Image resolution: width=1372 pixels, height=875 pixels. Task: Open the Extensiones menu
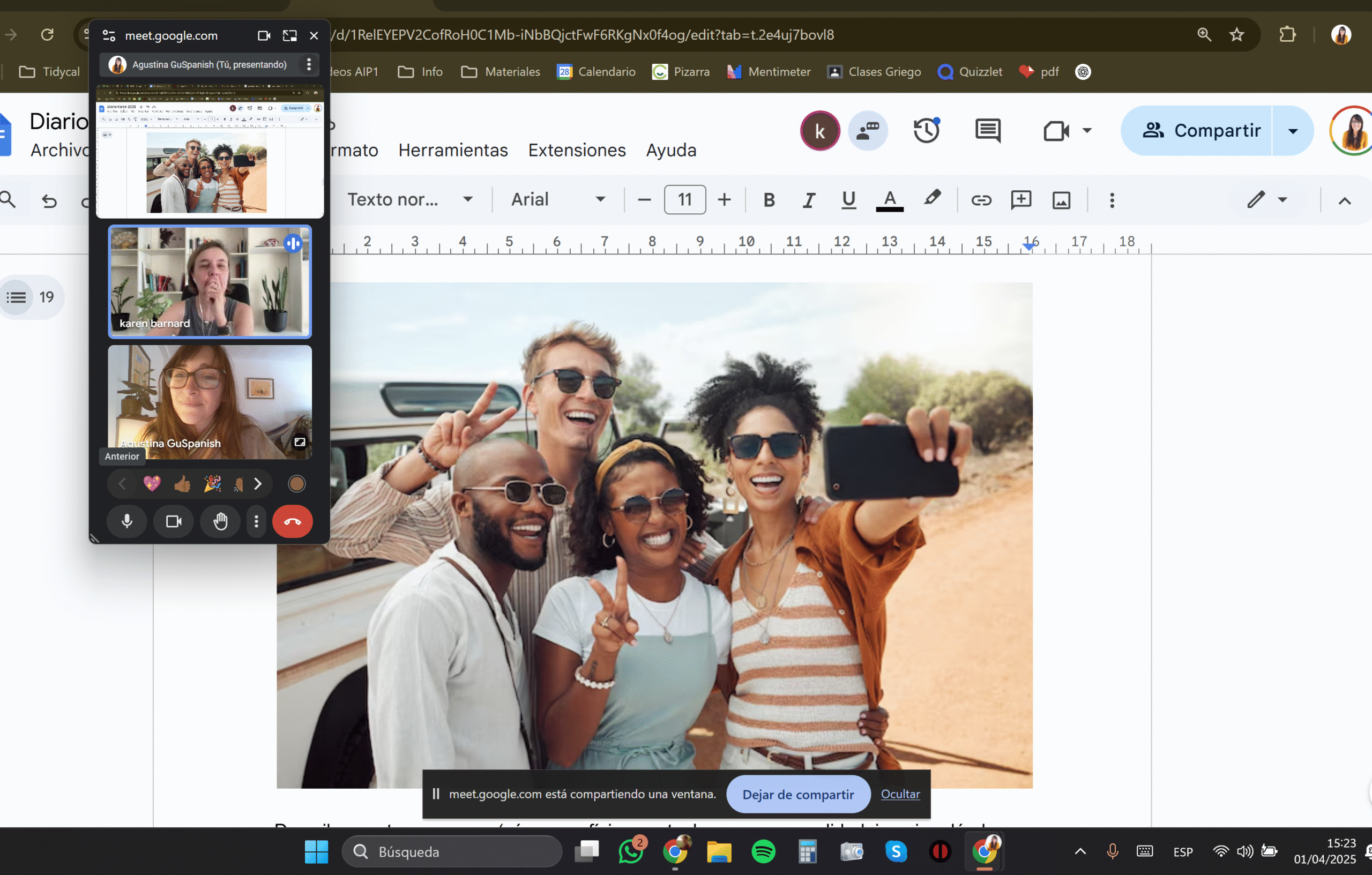tap(577, 150)
